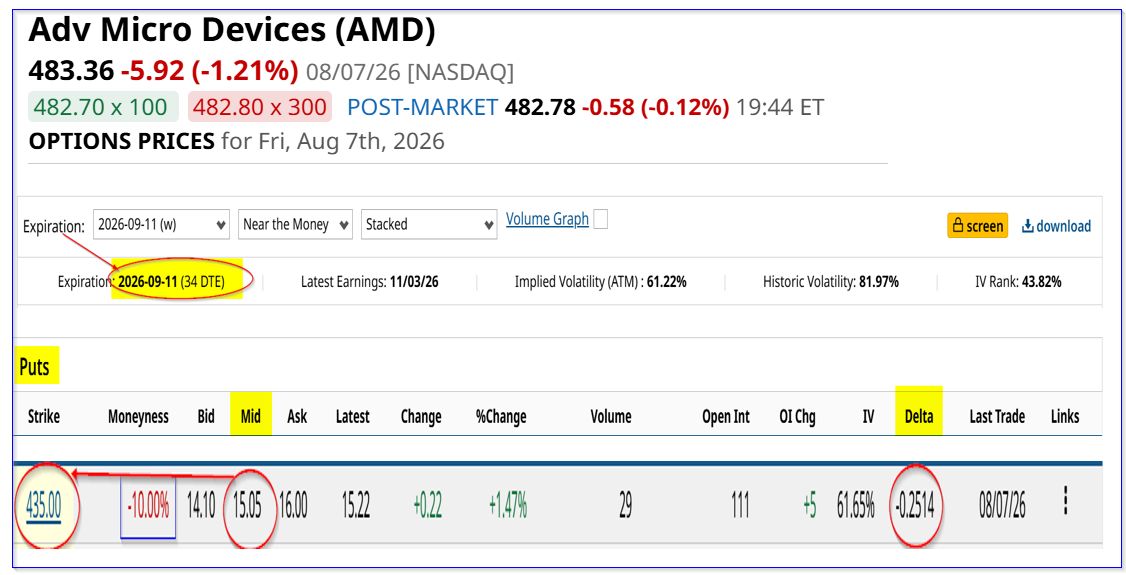Screen dimensions: 1126x575
Task: Click the %Change column header
Action: 501,416
